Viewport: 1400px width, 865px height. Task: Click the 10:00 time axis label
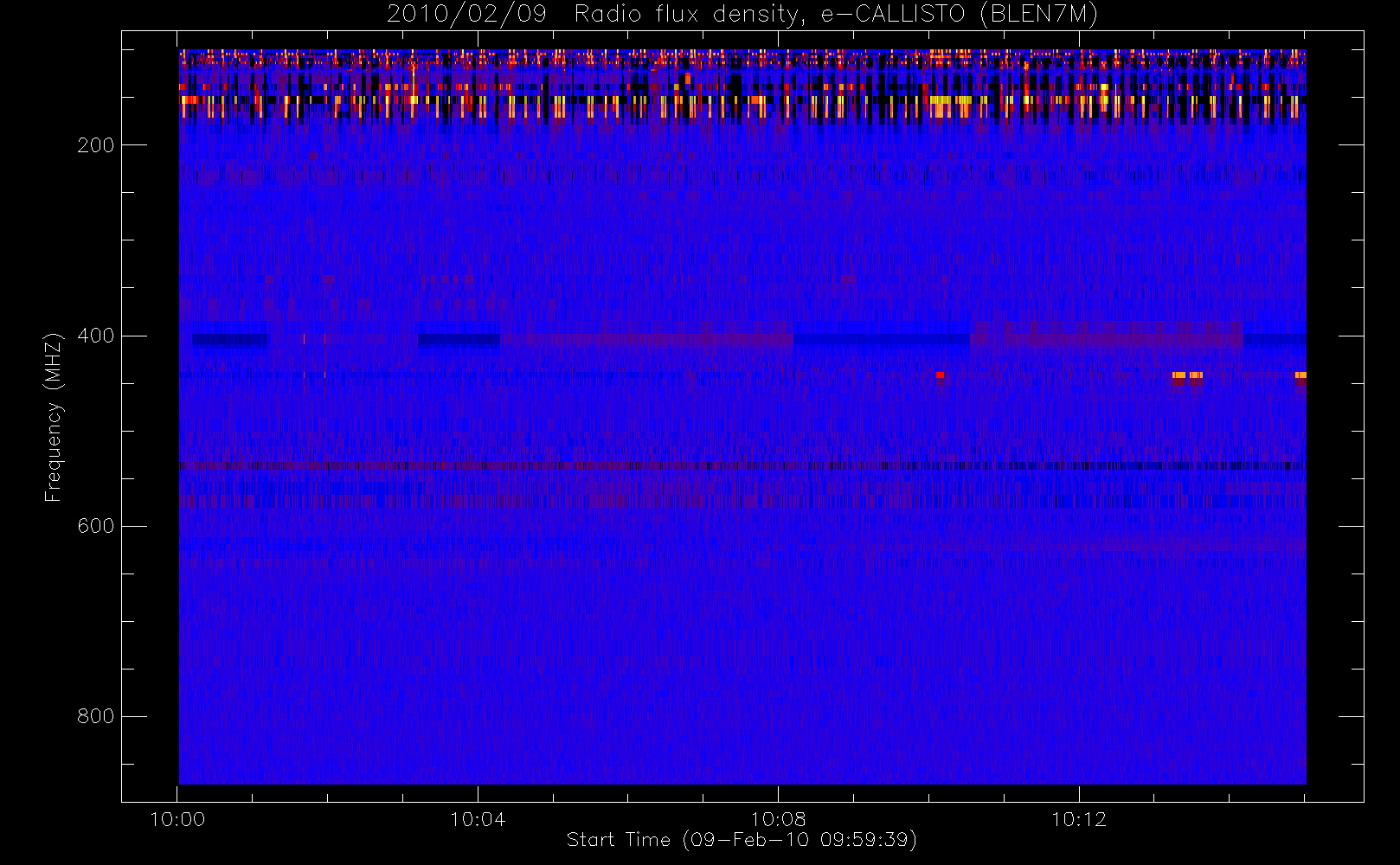click(177, 819)
